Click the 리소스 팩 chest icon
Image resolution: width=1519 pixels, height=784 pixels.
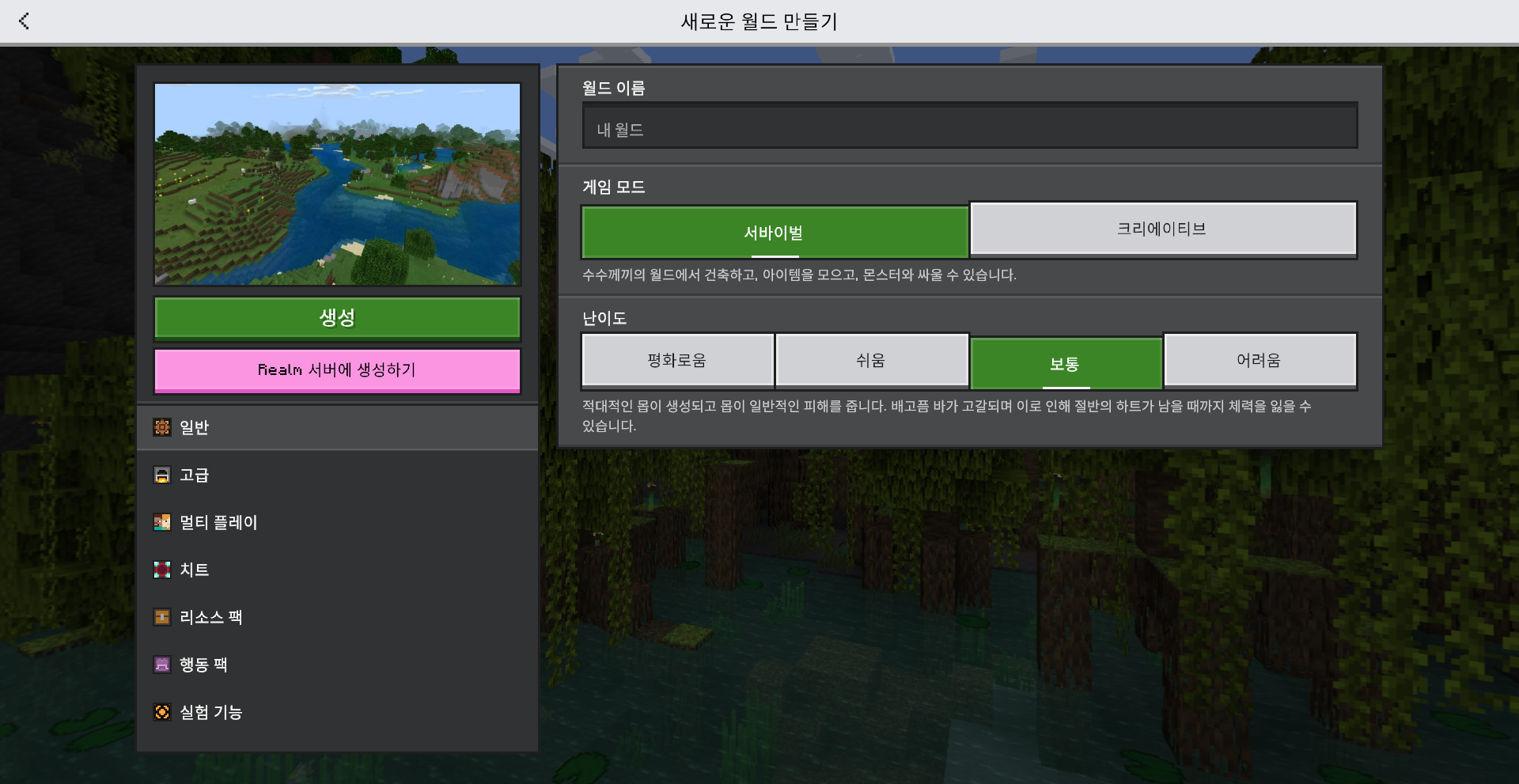(162, 617)
